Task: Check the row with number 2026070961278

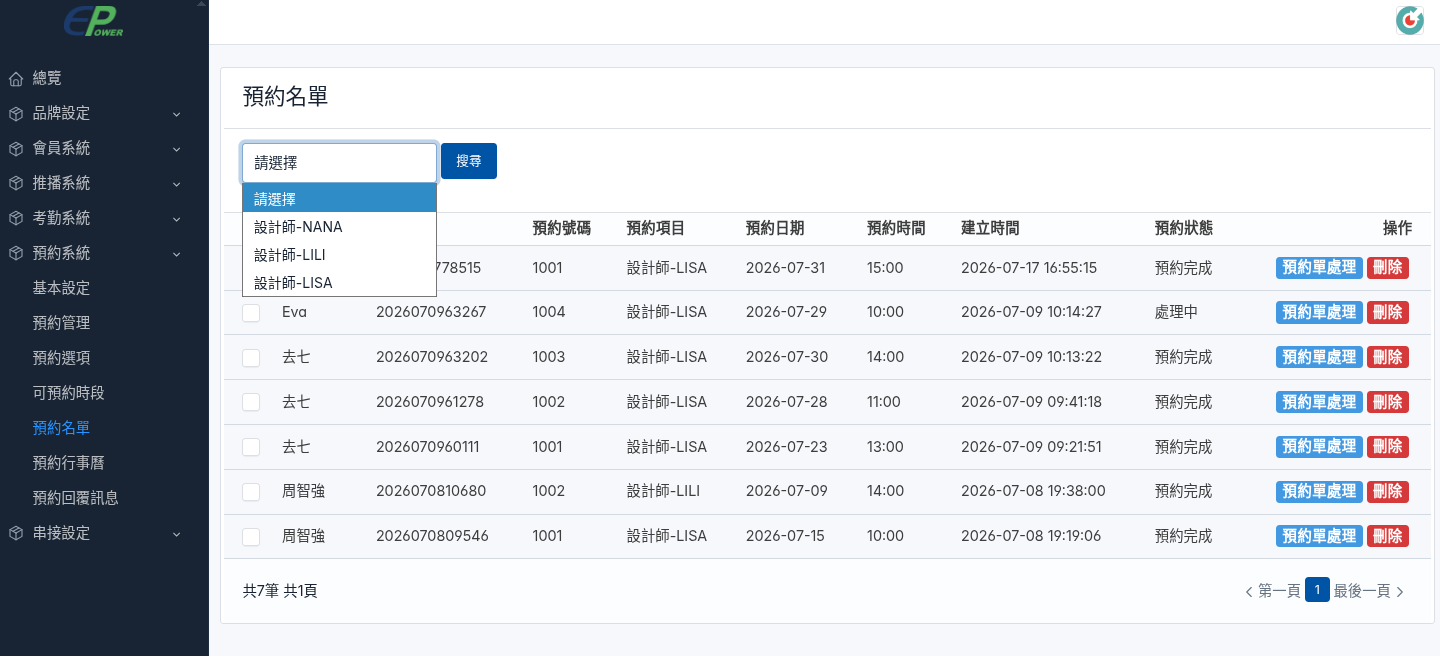Action: tap(251, 402)
